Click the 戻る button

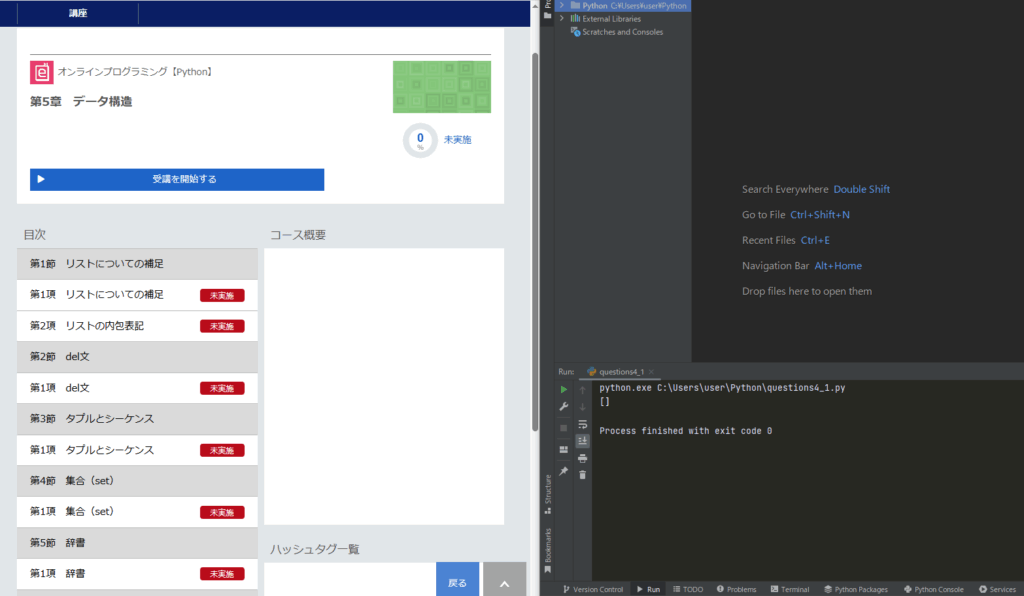tap(457, 581)
